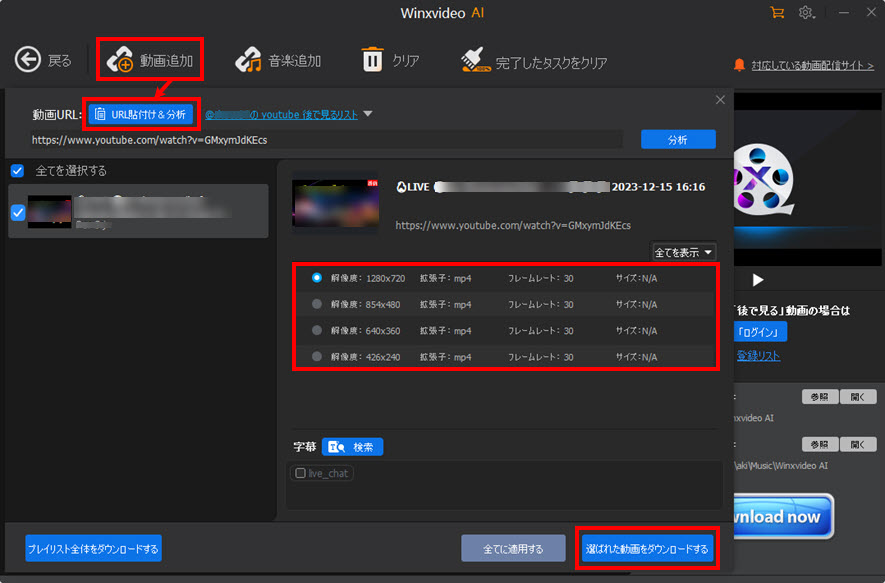The image size is (885, 583).
Task: Select resolution 854x480 radio button
Action: click(317, 304)
